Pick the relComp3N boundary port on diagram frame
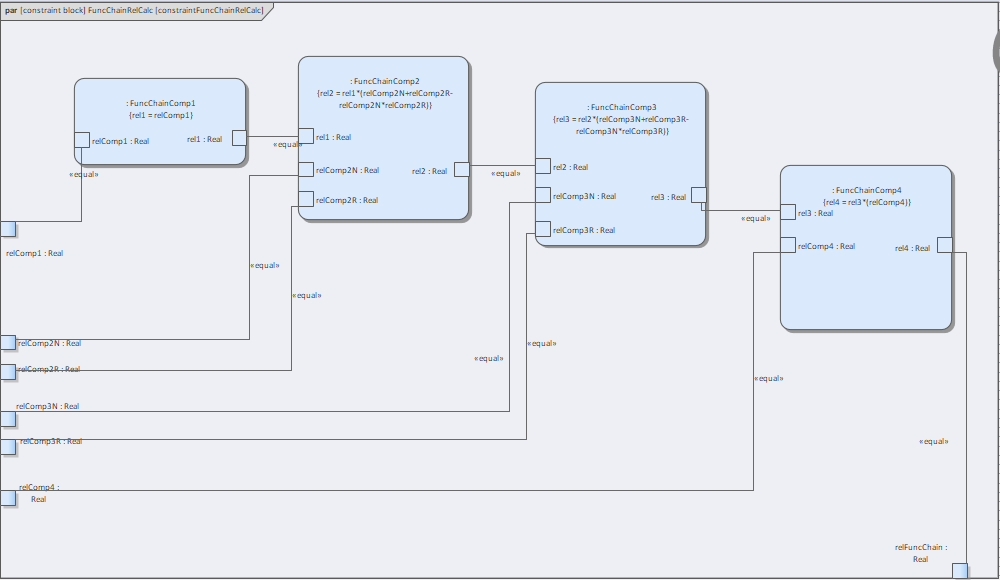 (8, 419)
